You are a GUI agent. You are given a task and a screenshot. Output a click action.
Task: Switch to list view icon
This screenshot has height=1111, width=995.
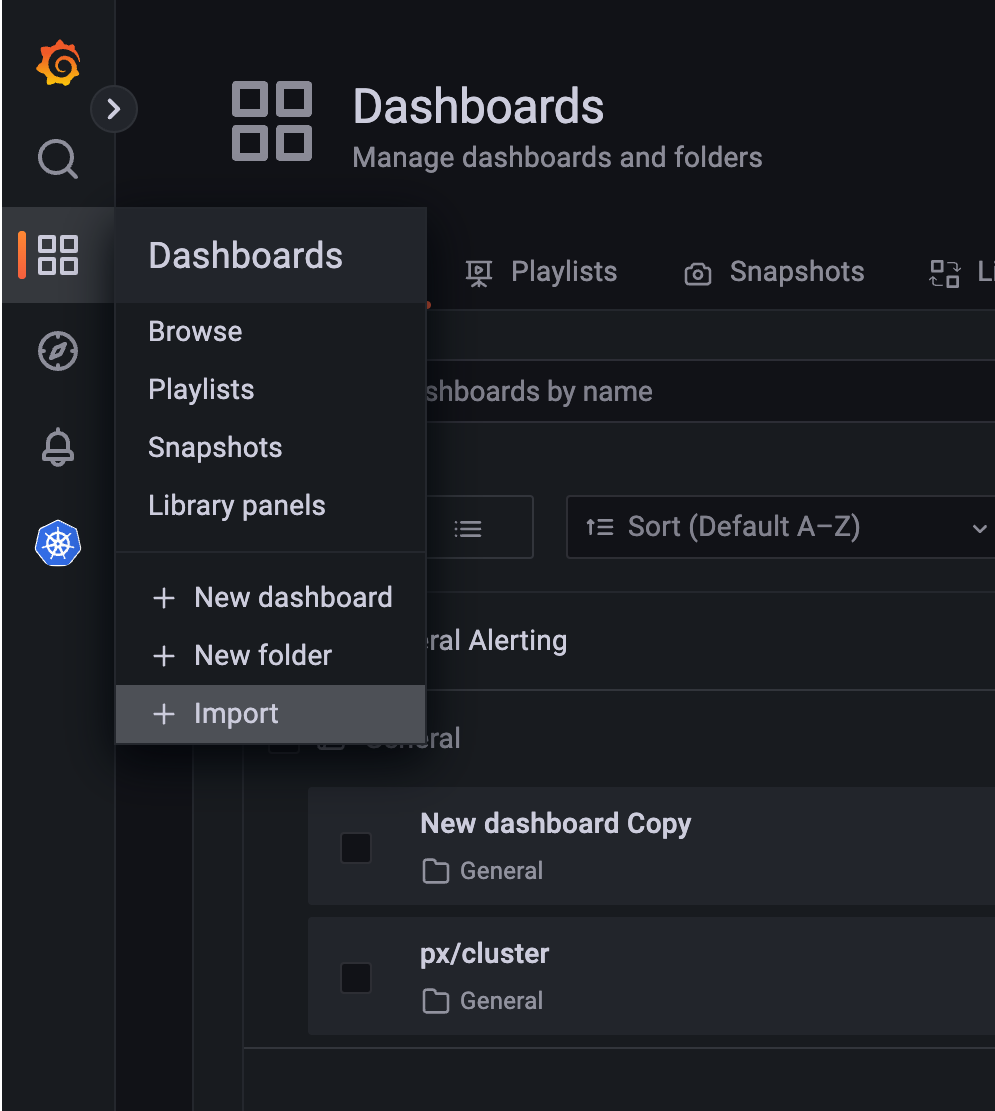point(468,528)
